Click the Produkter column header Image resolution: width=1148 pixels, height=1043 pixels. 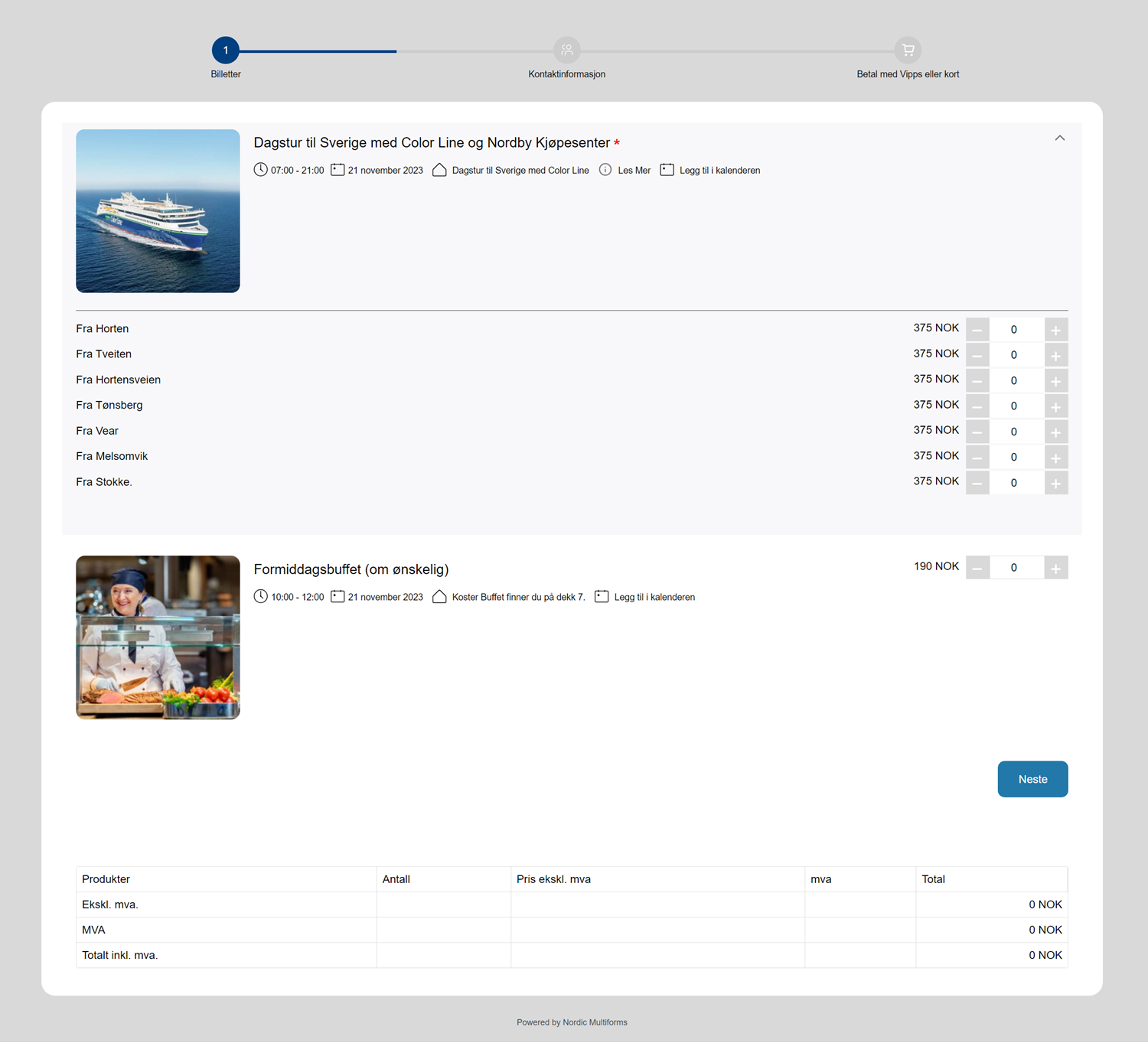[106, 879]
